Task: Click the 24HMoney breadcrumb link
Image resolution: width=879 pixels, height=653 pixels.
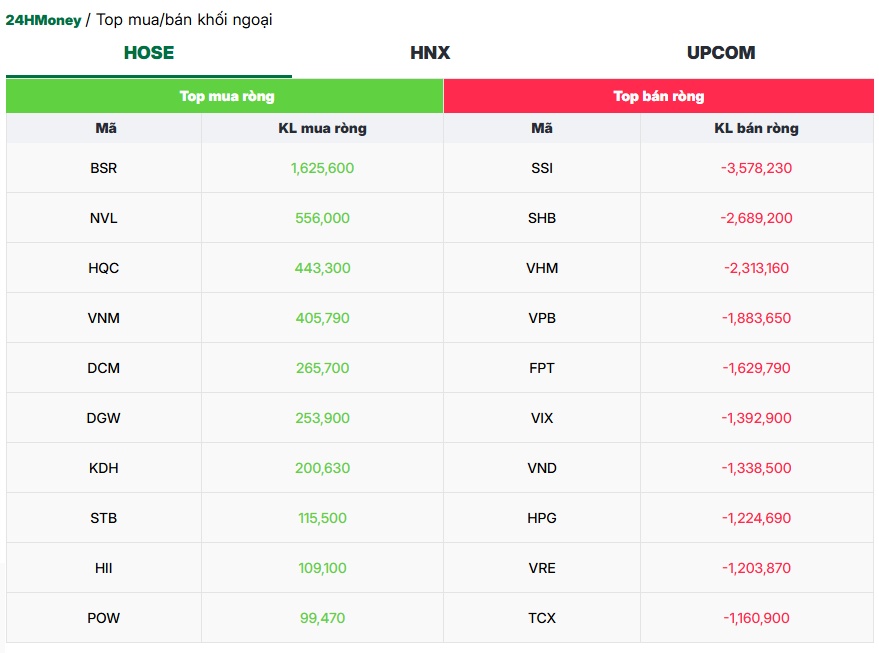Action: (x=43, y=20)
